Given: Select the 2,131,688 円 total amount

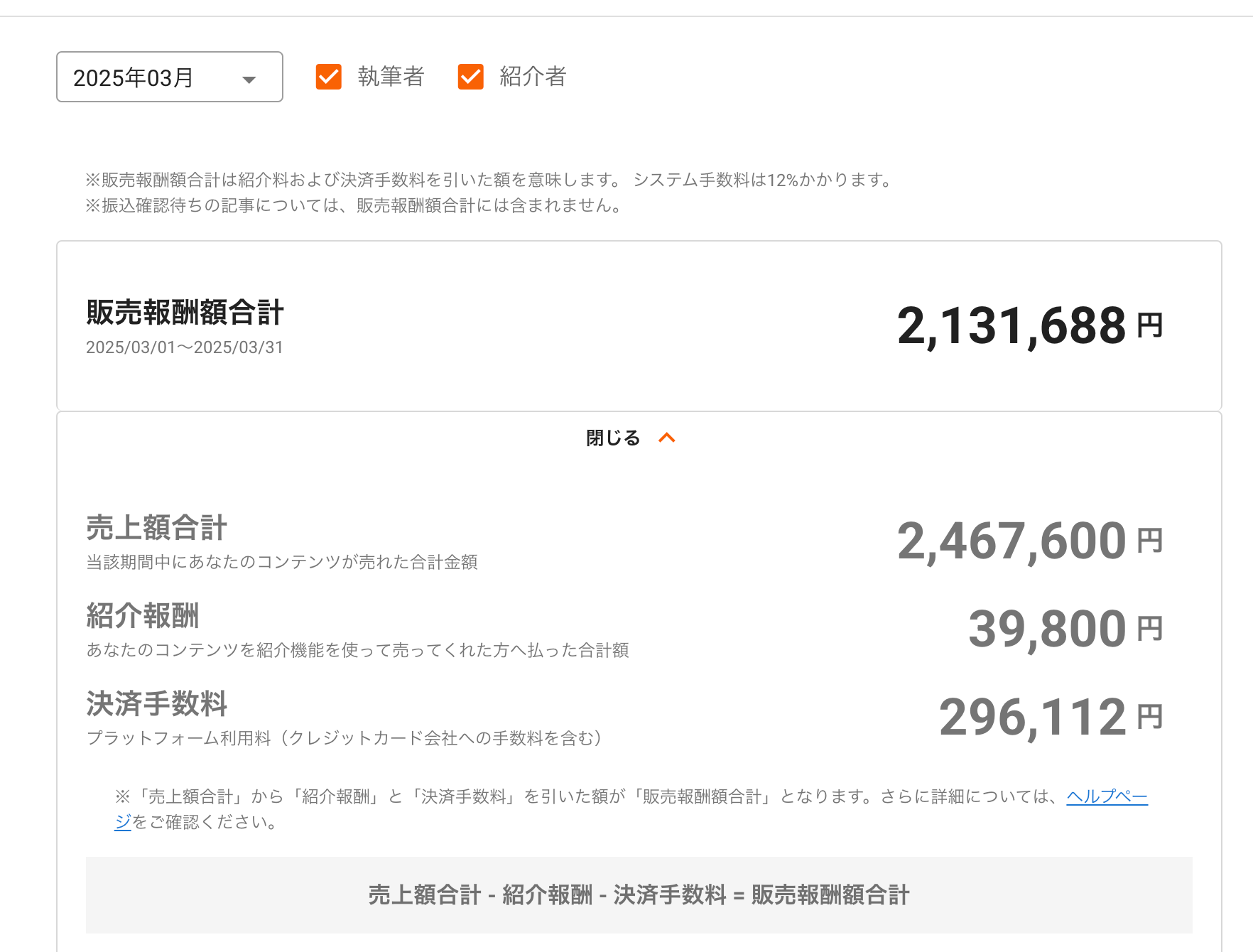Looking at the screenshot, I should click(x=1030, y=326).
